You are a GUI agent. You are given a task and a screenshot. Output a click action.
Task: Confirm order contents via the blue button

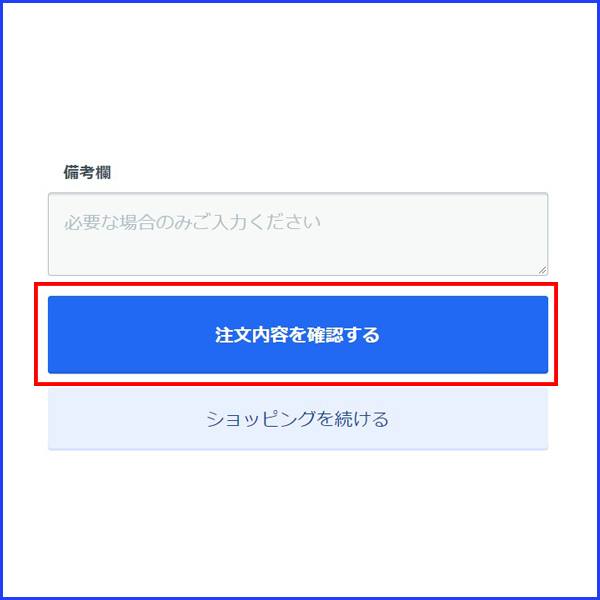(x=298, y=334)
